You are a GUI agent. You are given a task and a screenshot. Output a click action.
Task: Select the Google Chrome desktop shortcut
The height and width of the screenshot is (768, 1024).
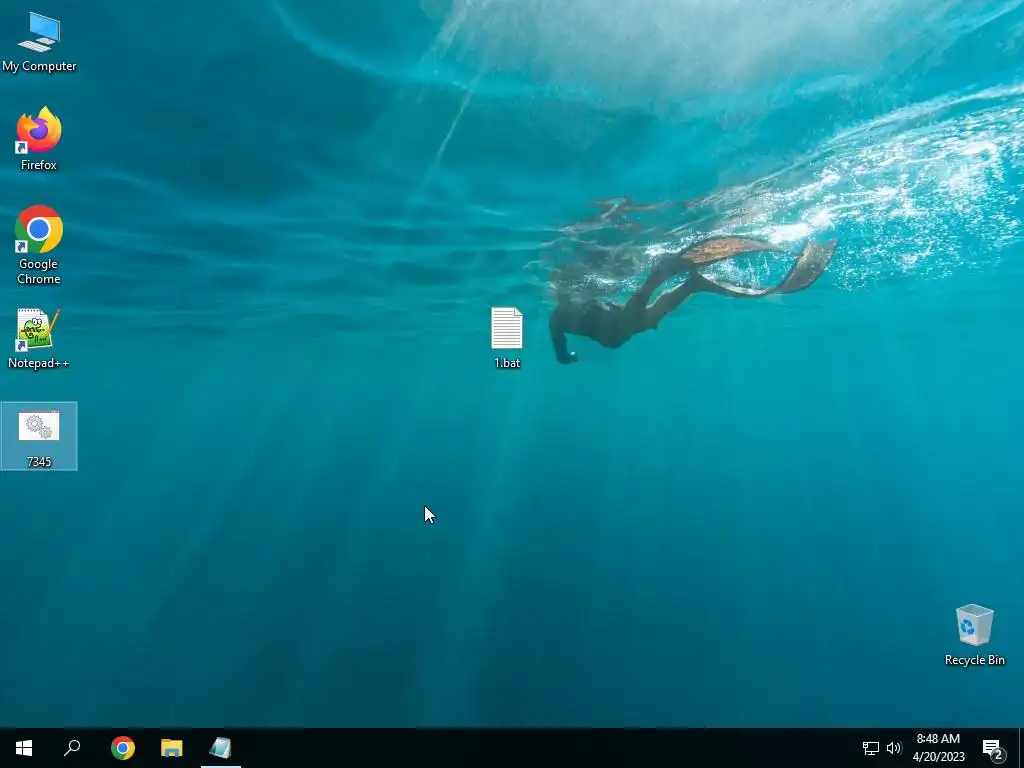(x=39, y=245)
